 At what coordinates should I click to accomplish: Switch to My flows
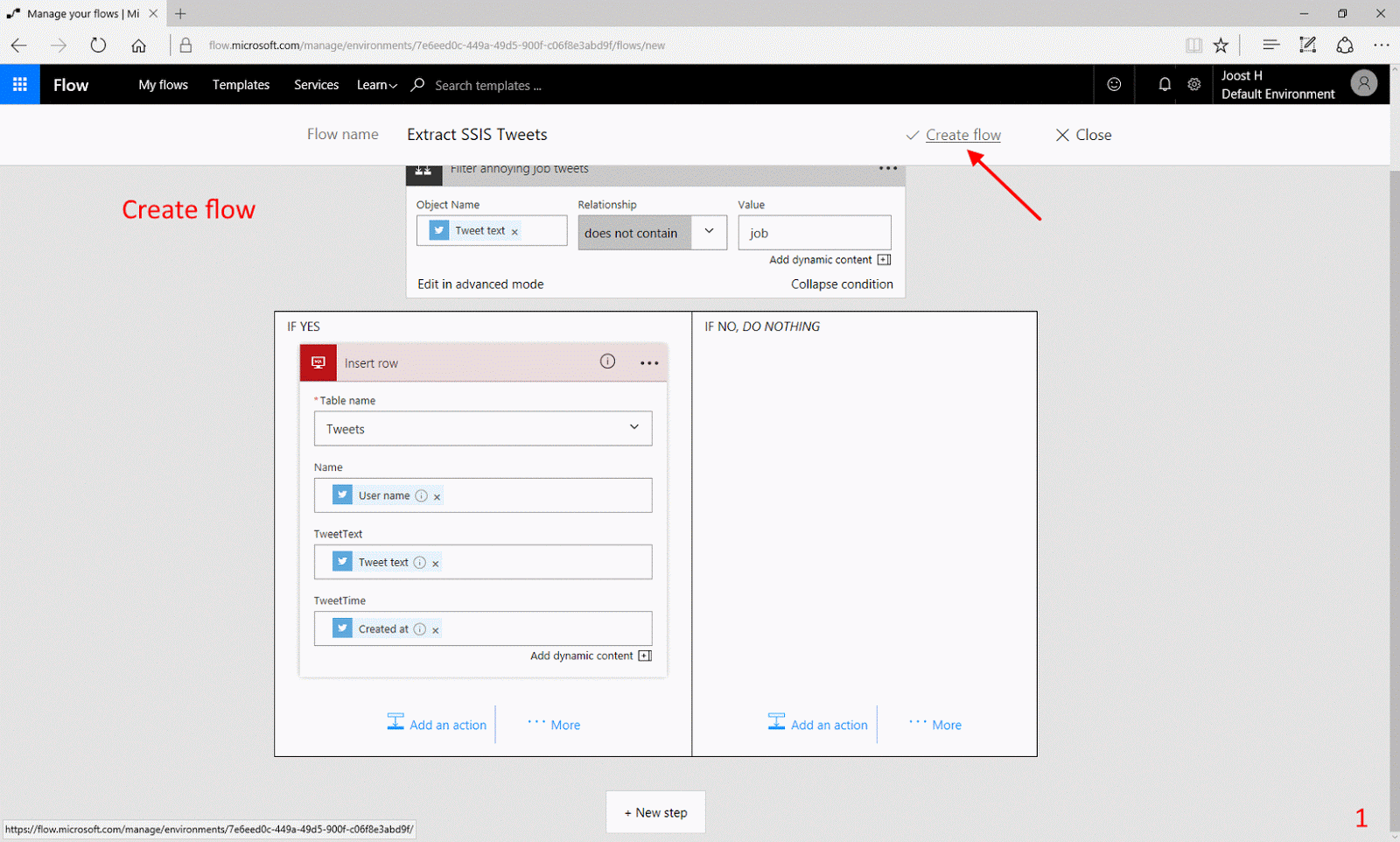pyautogui.click(x=163, y=84)
